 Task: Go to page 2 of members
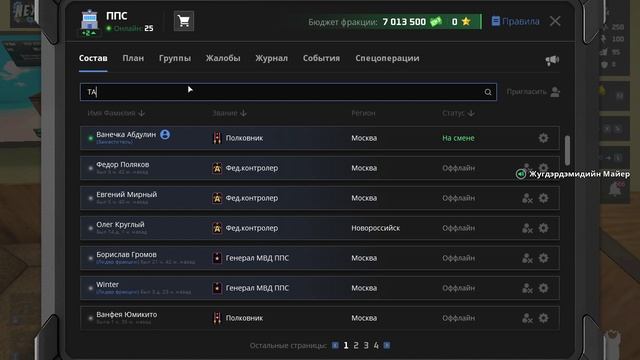pos(356,345)
